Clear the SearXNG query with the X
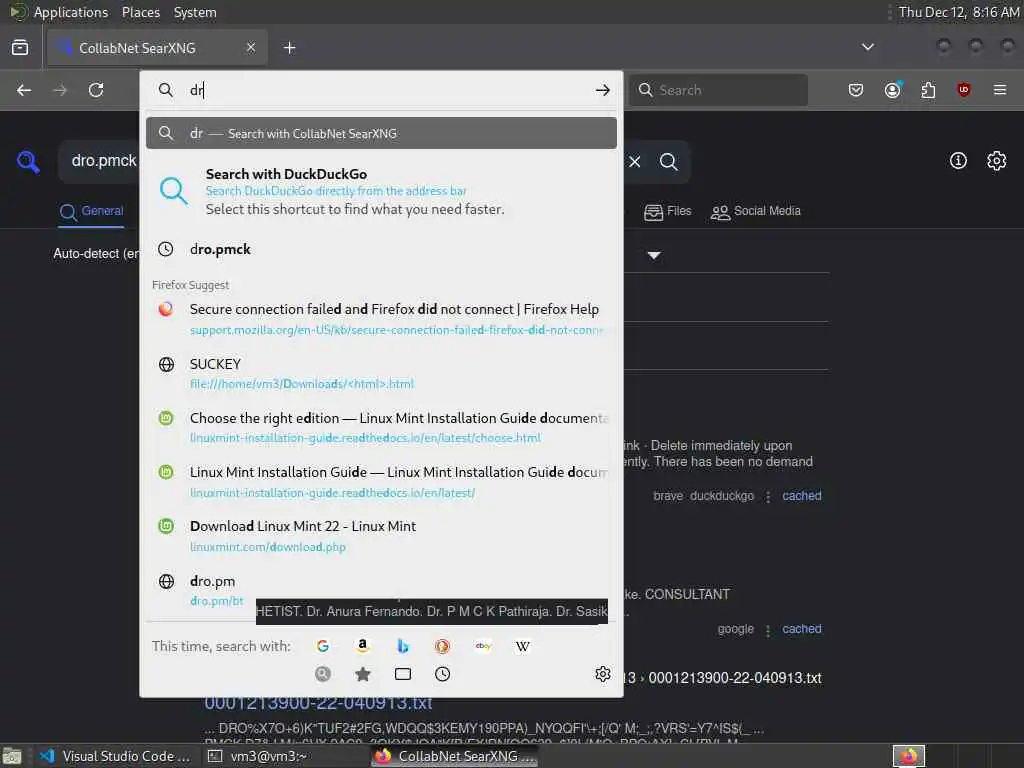 [x=635, y=161]
